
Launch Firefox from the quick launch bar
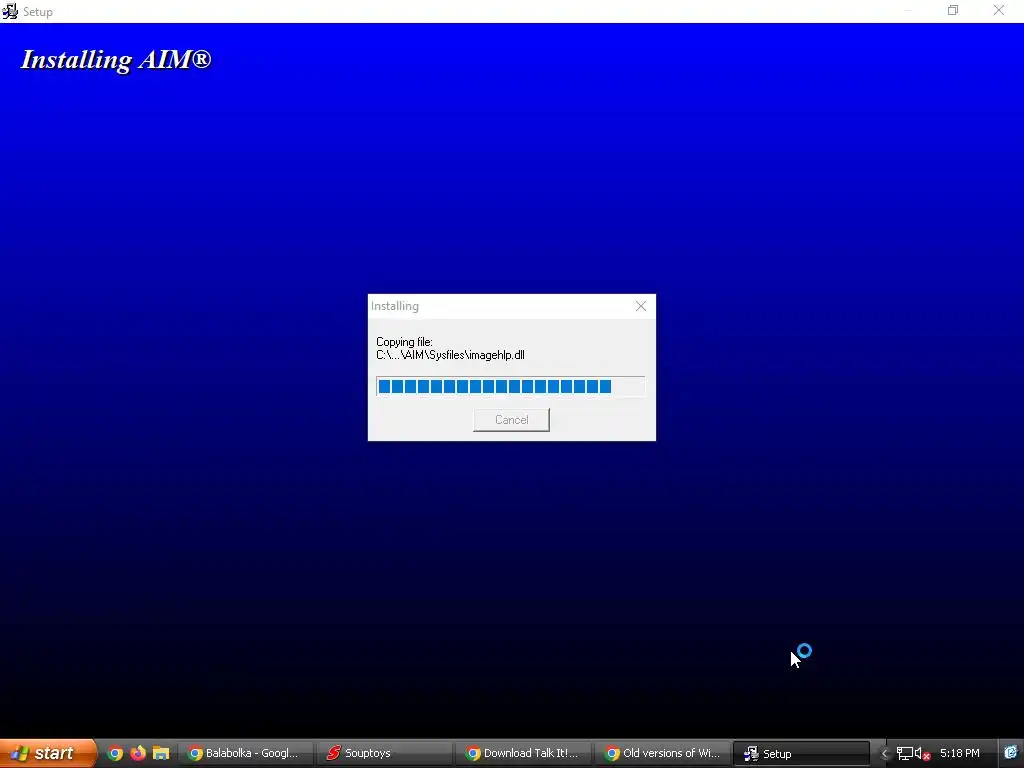138,753
